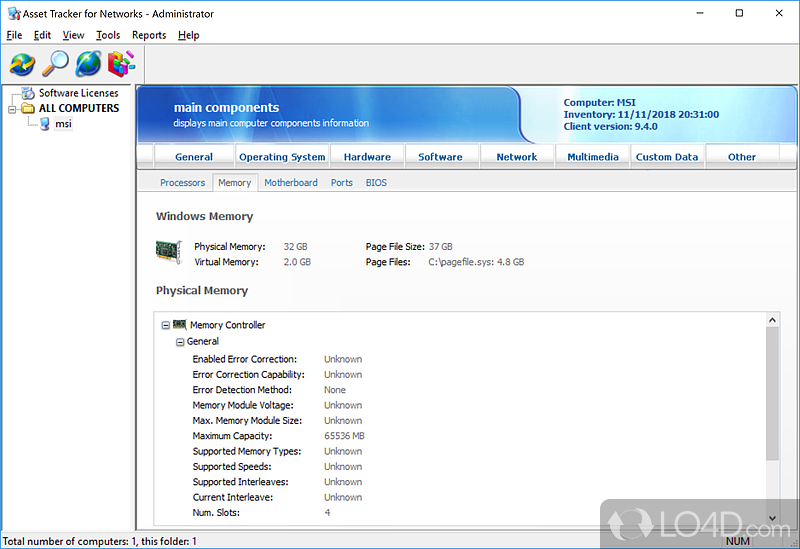
Task: Click the magnifying glass search icon
Action: pyautogui.click(x=55, y=65)
